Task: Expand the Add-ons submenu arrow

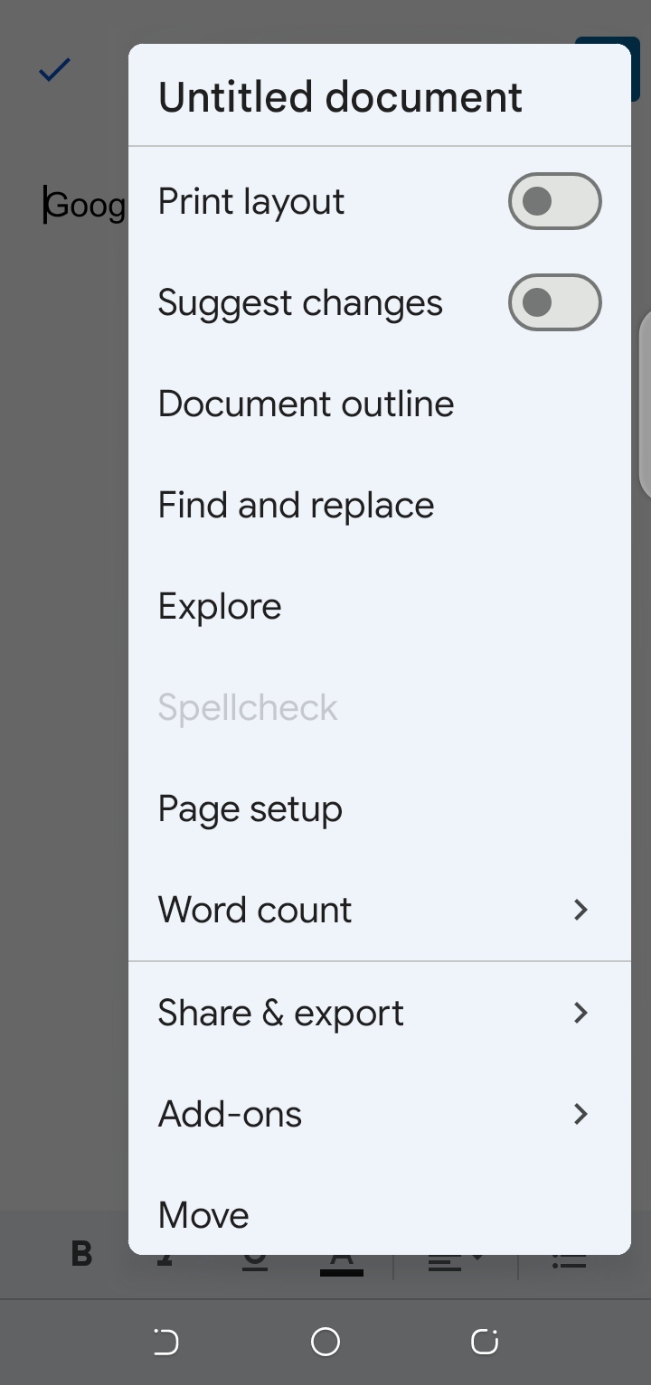Action: click(x=580, y=1113)
